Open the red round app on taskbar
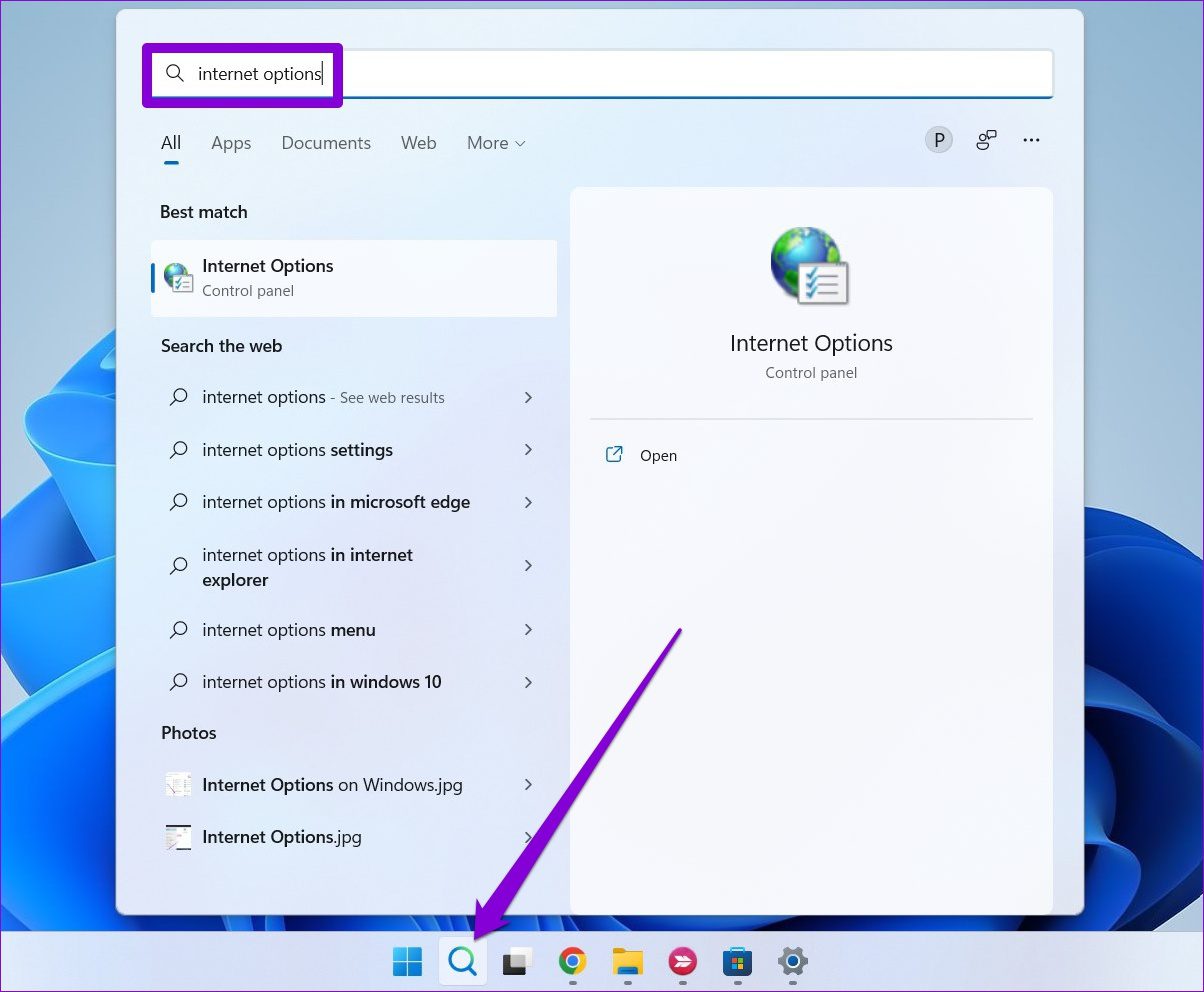 pos(682,962)
